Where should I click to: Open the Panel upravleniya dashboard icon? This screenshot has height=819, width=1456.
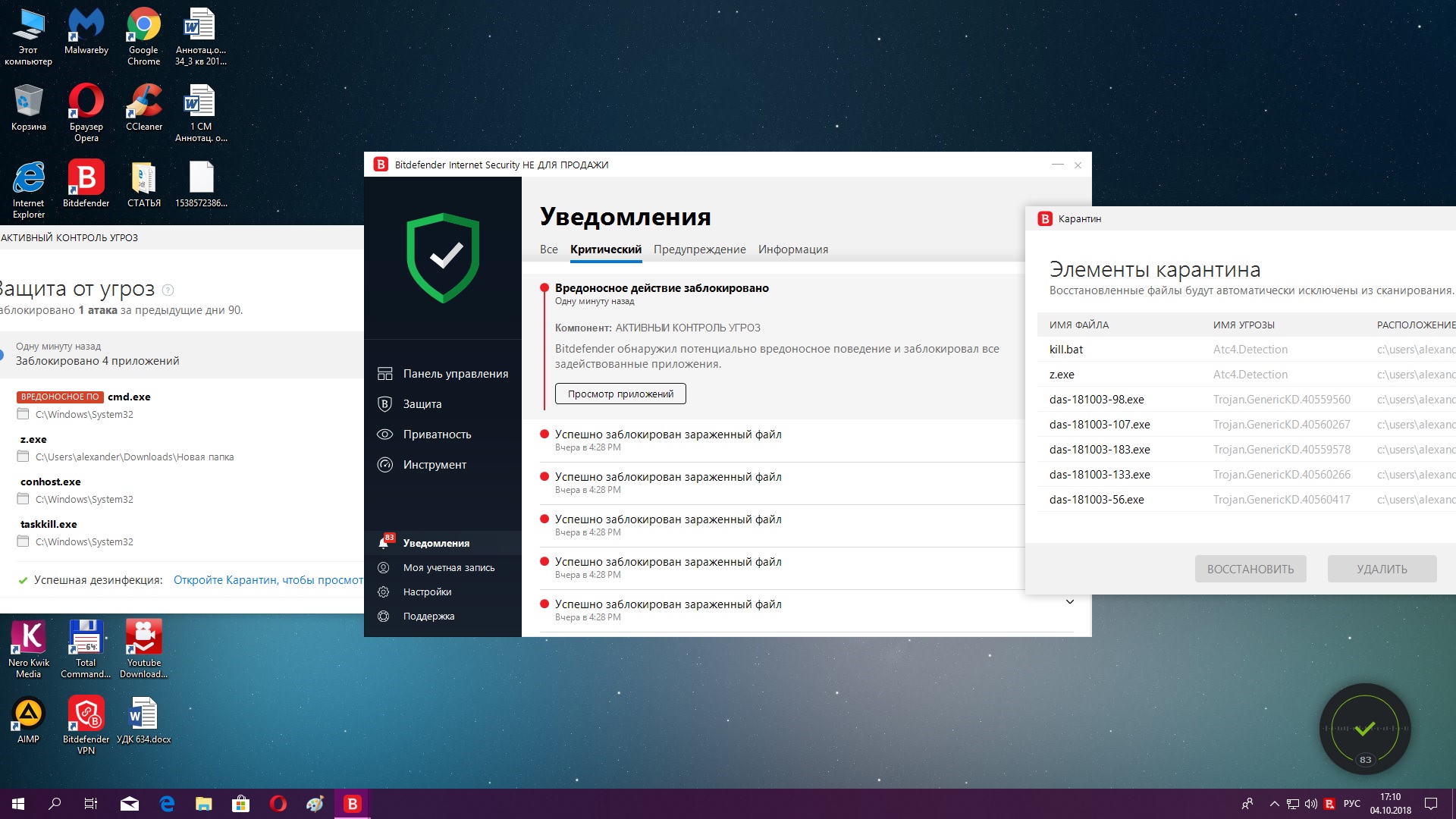pyautogui.click(x=384, y=374)
